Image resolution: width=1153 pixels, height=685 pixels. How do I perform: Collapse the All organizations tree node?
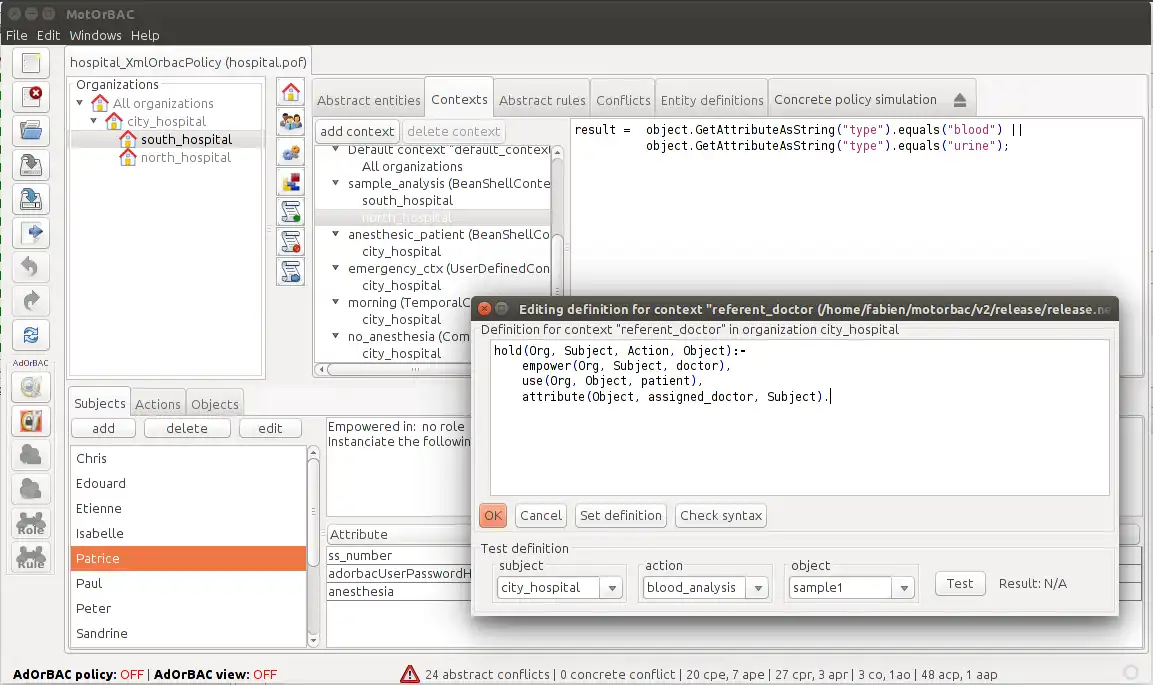tap(79, 103)
